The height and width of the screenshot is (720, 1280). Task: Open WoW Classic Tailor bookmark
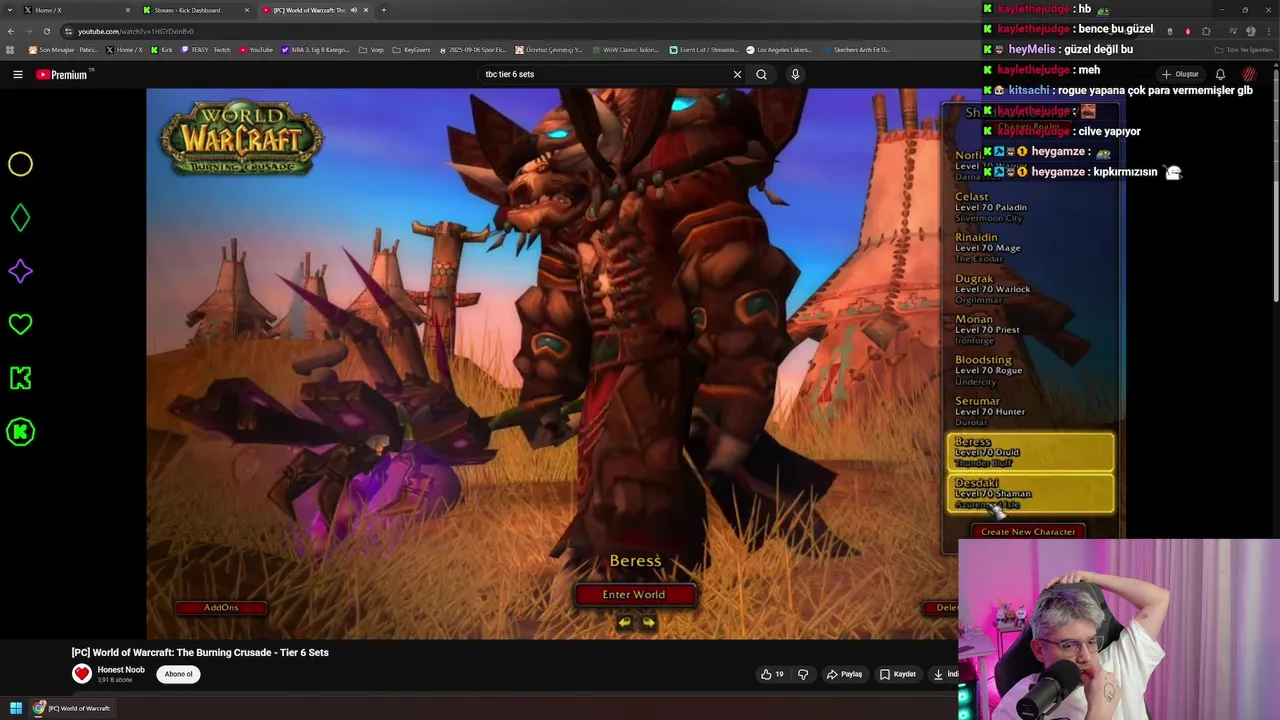point(627,49)
